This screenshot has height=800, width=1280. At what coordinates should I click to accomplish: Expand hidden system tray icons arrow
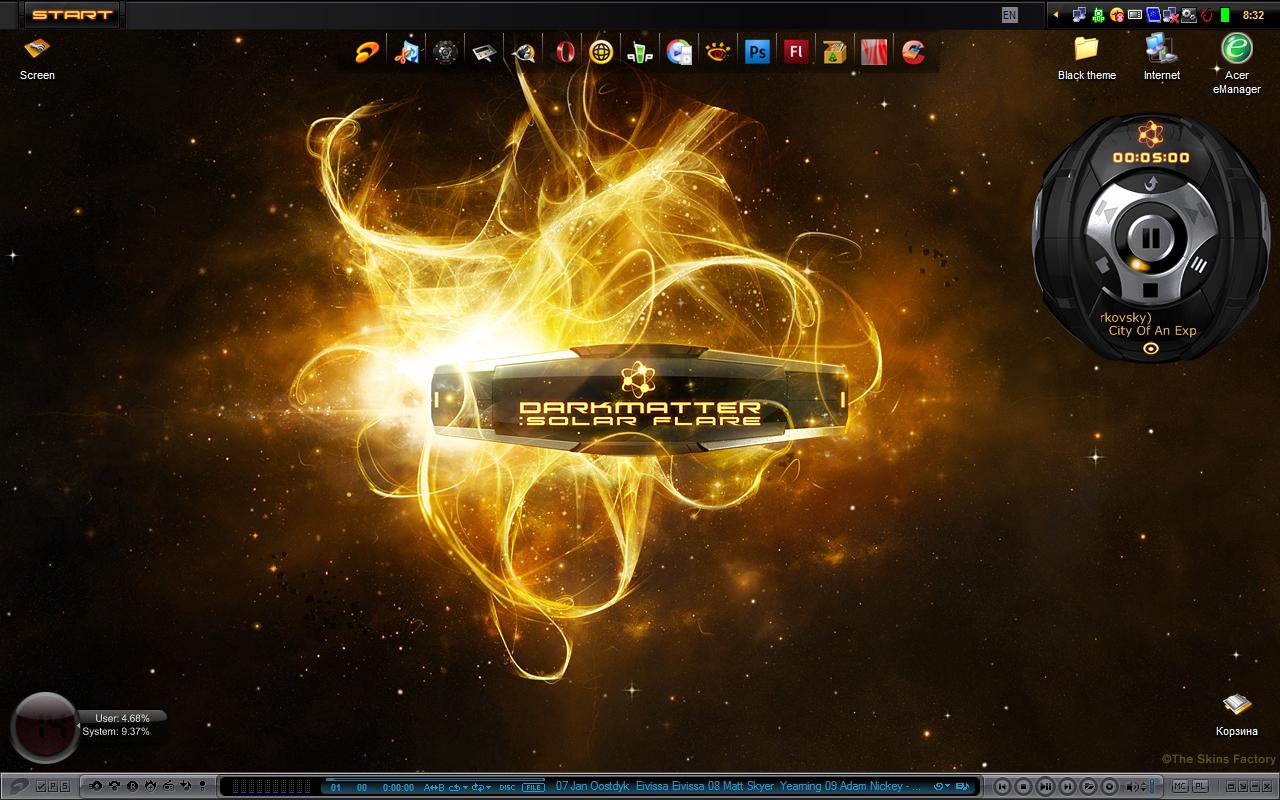[1056, 15]
